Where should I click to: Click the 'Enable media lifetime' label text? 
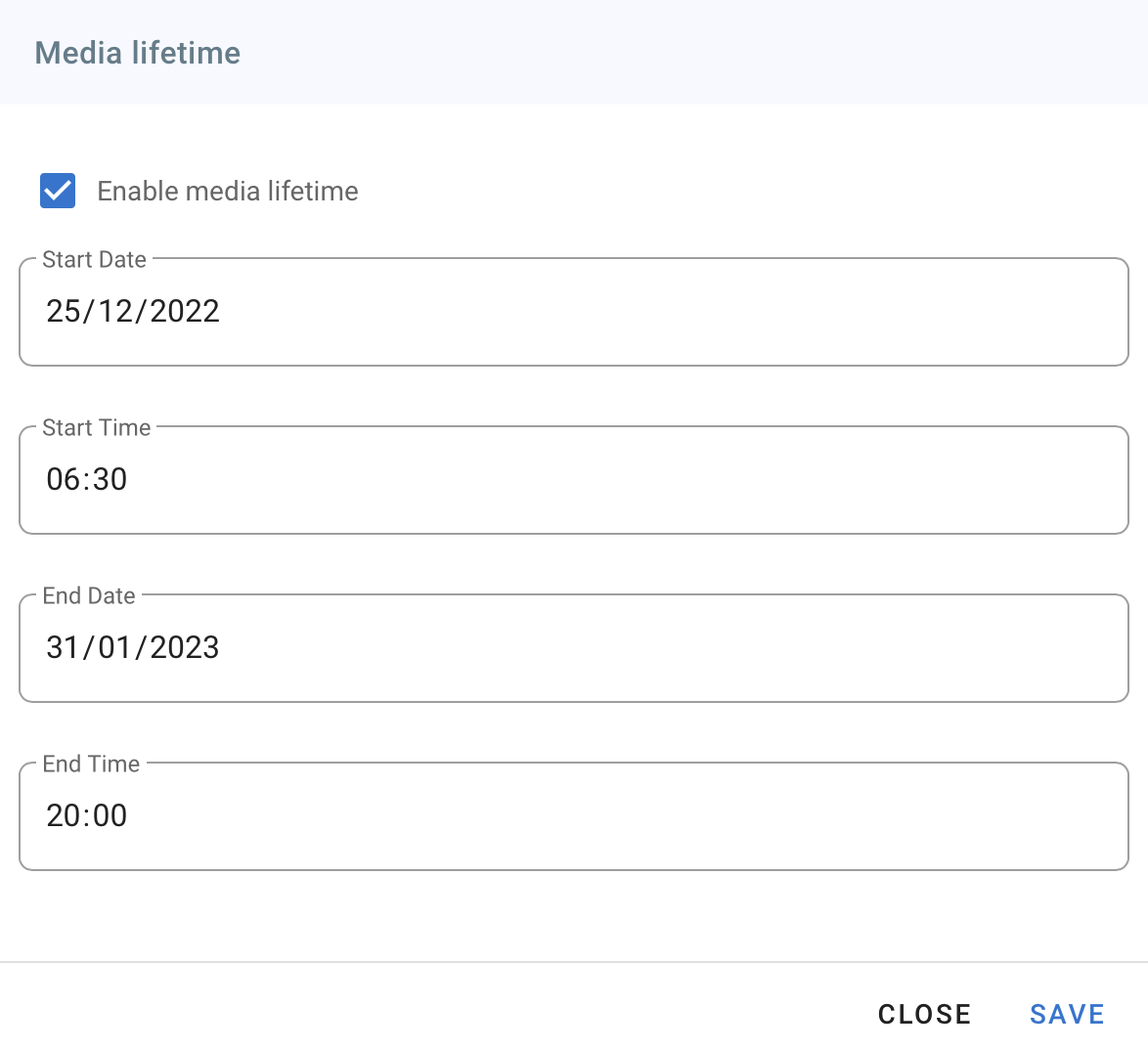coord(228,191)
